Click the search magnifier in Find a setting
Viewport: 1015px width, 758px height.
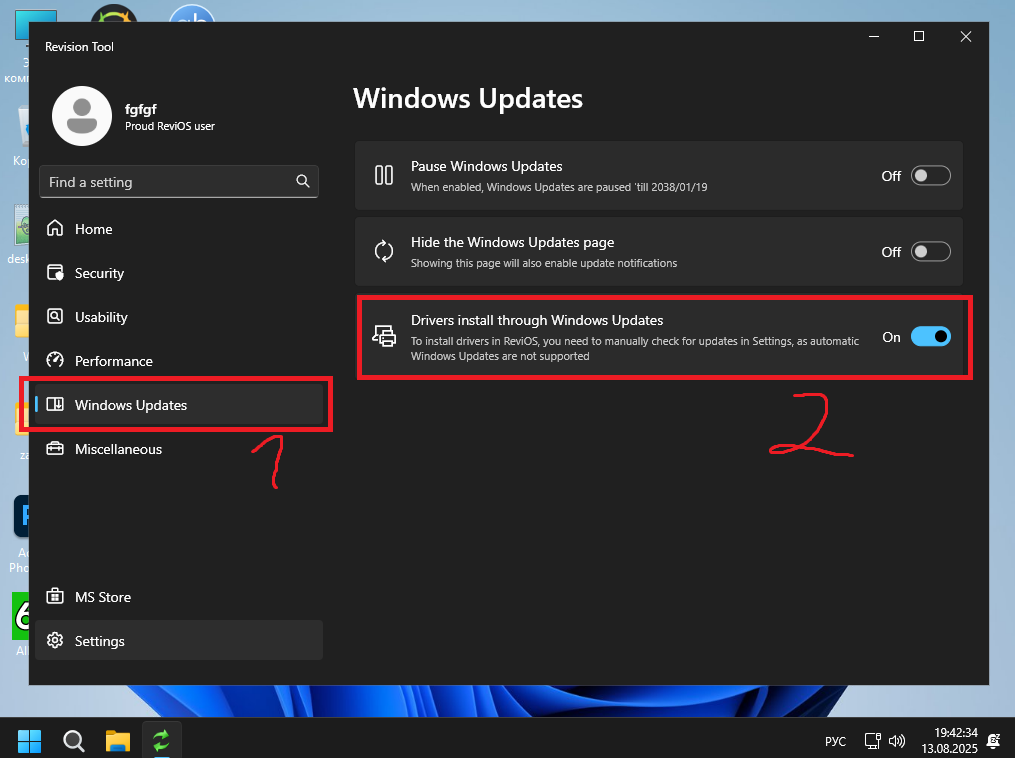click(x=302, y=181)
